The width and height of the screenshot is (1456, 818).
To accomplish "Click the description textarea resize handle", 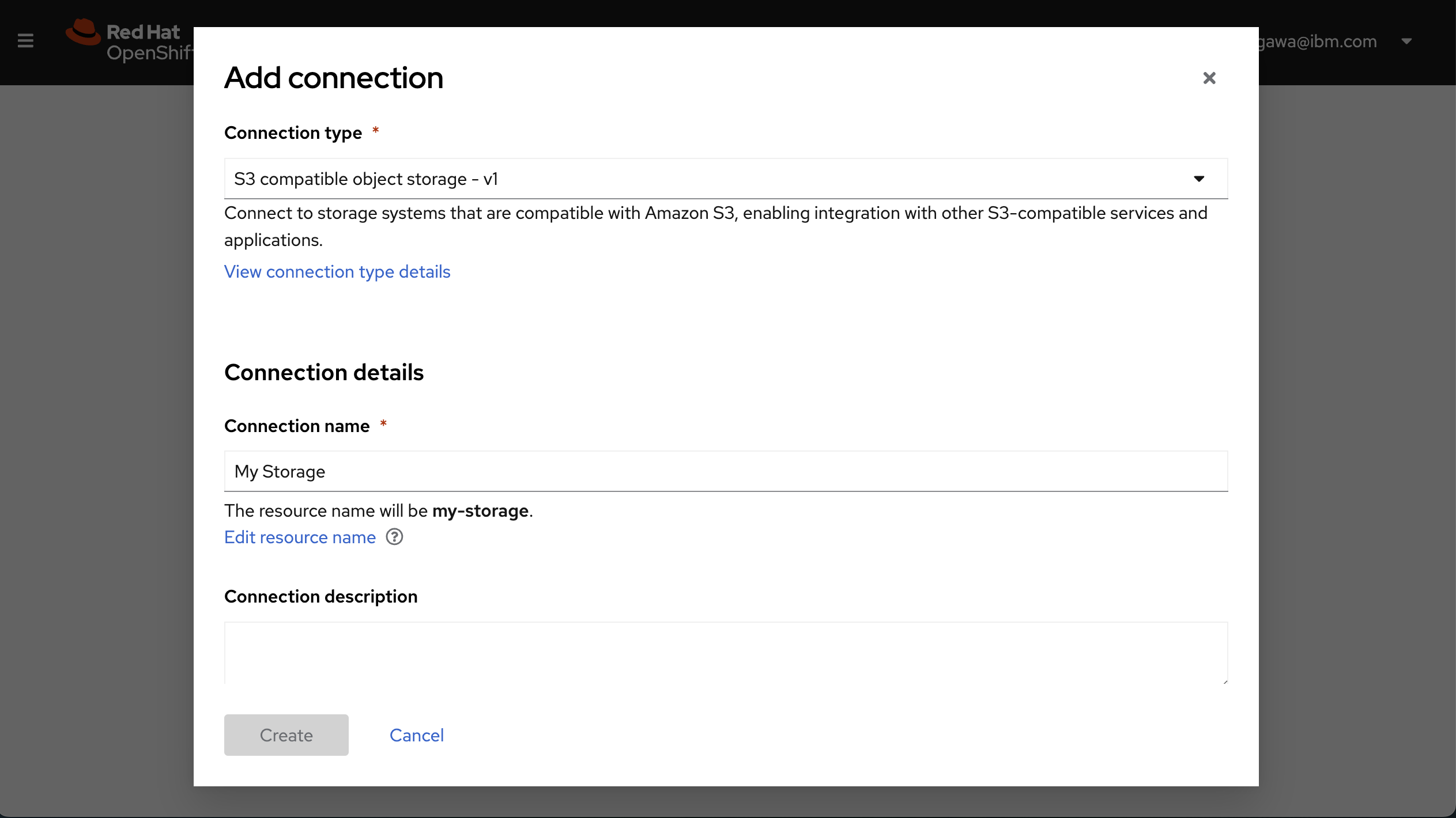I will click(x=1224, y=681).
